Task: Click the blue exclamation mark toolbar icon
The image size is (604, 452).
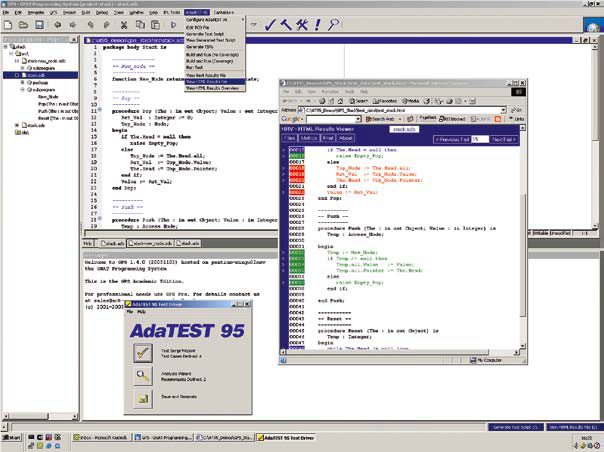Action: 317,25
